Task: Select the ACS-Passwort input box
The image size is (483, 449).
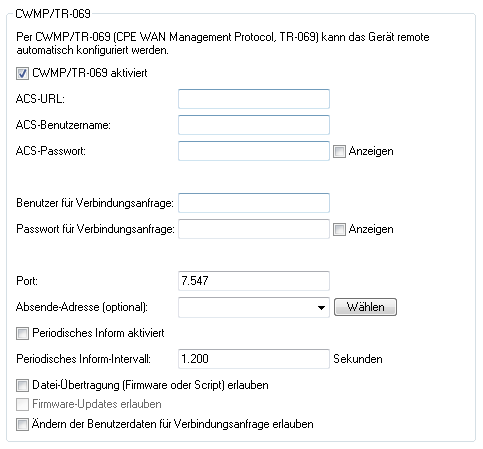Action: 254,151
